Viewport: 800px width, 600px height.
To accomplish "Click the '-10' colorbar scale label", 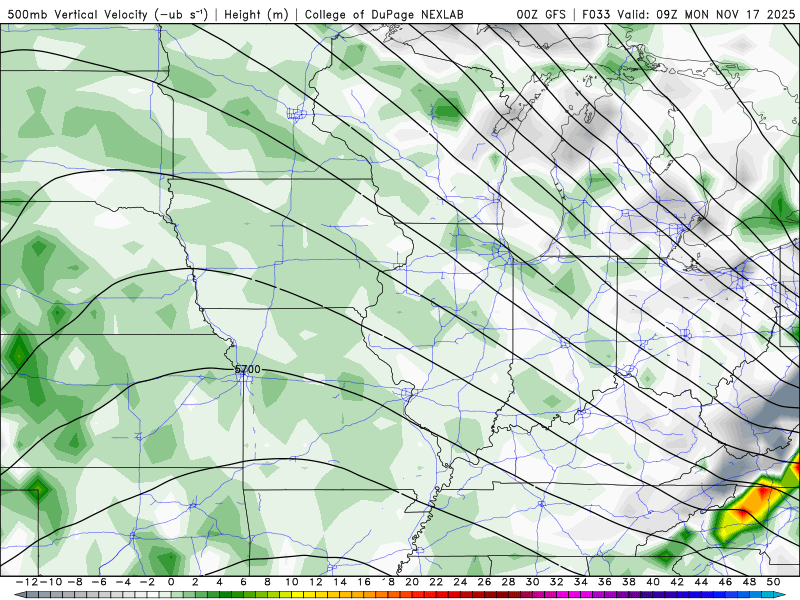I will [50, 582].
